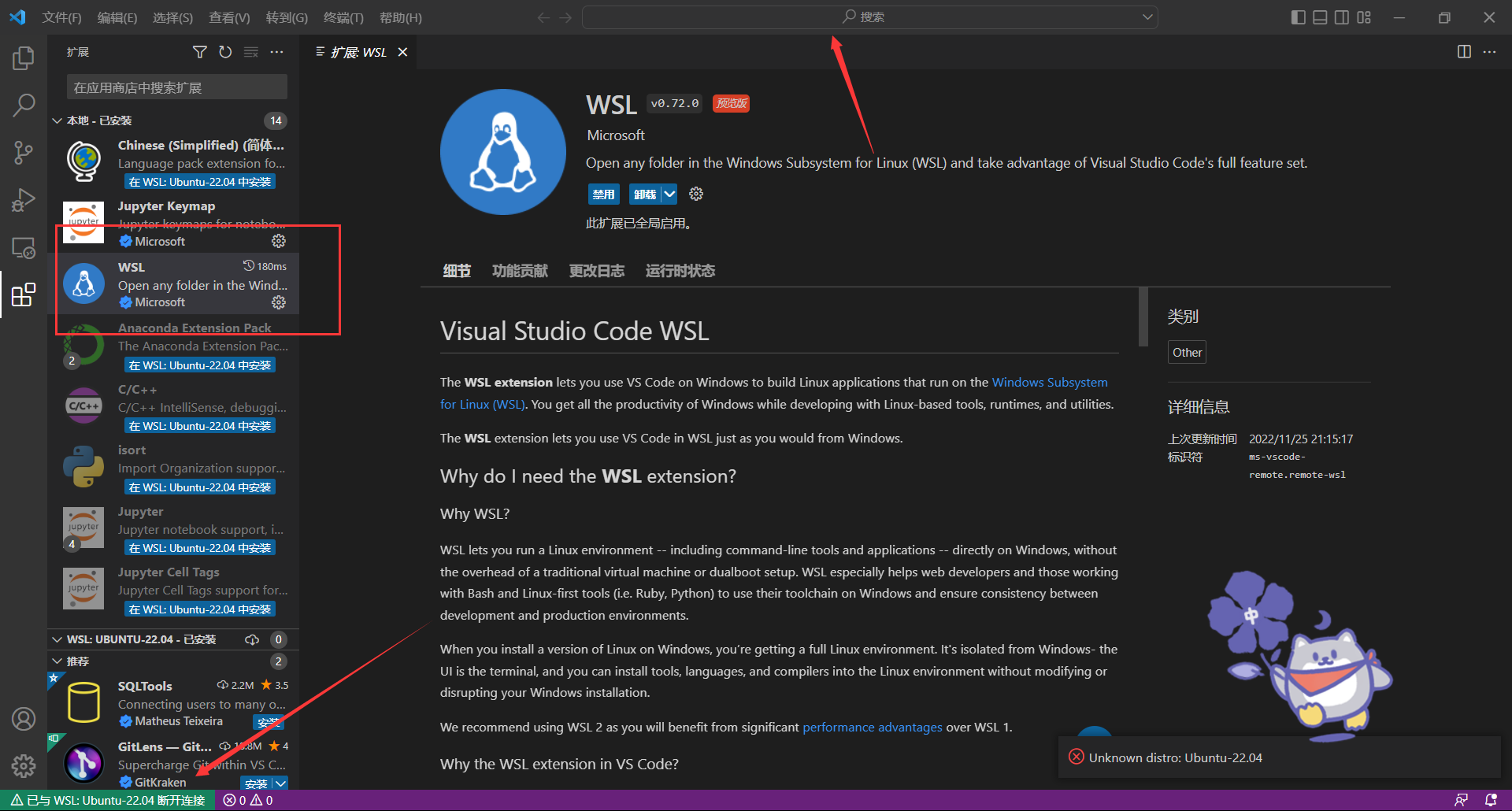Click errors and warnings count in status bar
Screen dimensions: 1512x811
pyautogui.click(x=248, y=800)
